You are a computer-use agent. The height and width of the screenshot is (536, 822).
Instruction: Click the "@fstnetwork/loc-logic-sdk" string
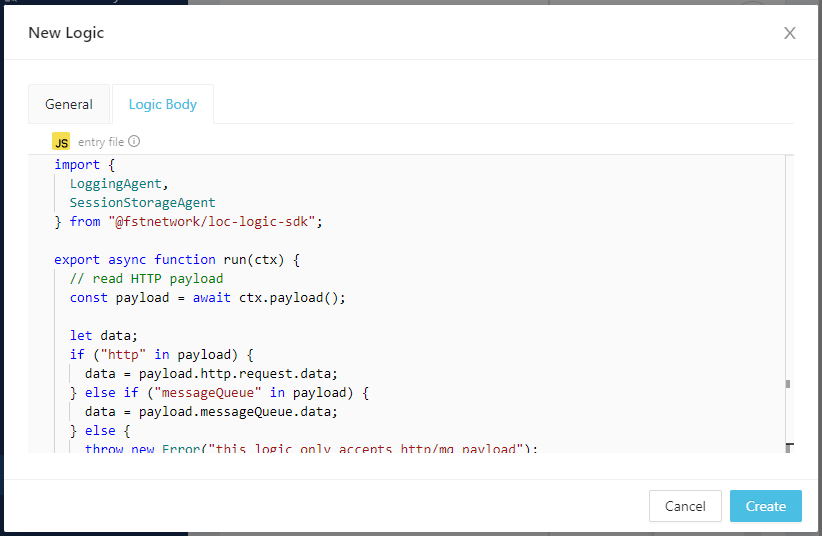tap(214, 222)
